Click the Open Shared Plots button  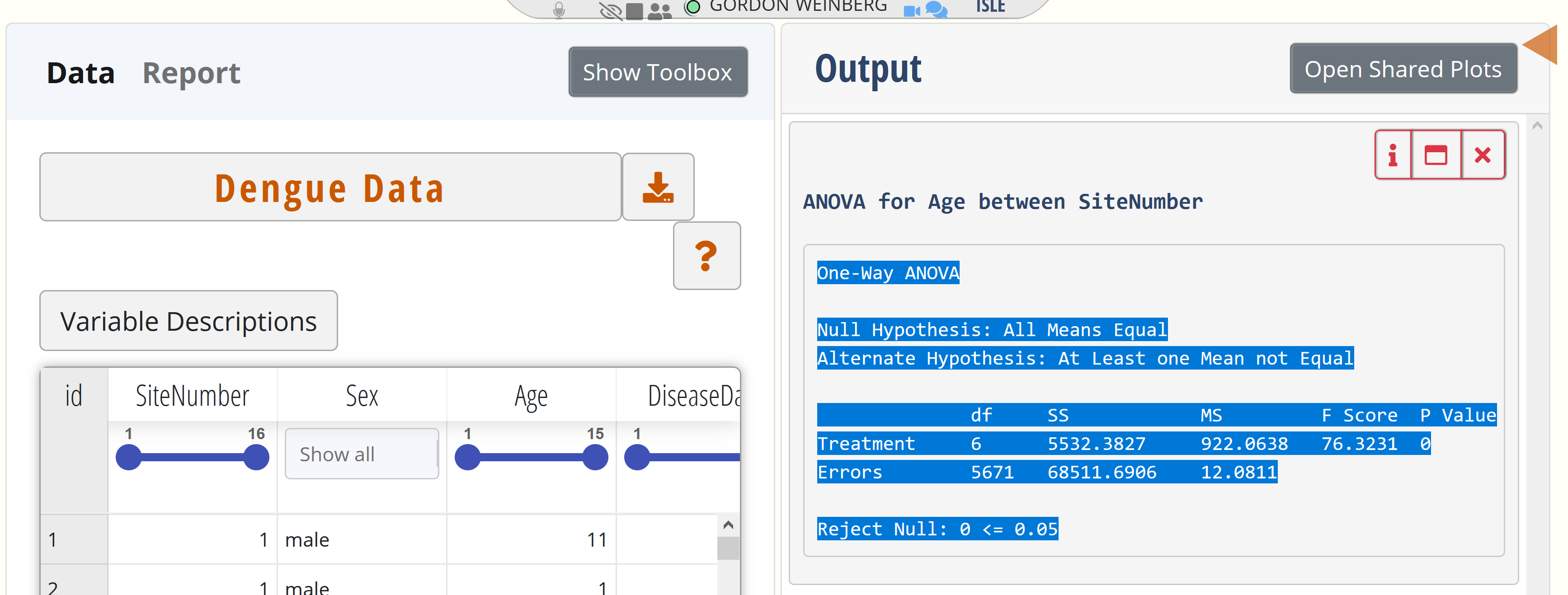[x=1403, y=70]
